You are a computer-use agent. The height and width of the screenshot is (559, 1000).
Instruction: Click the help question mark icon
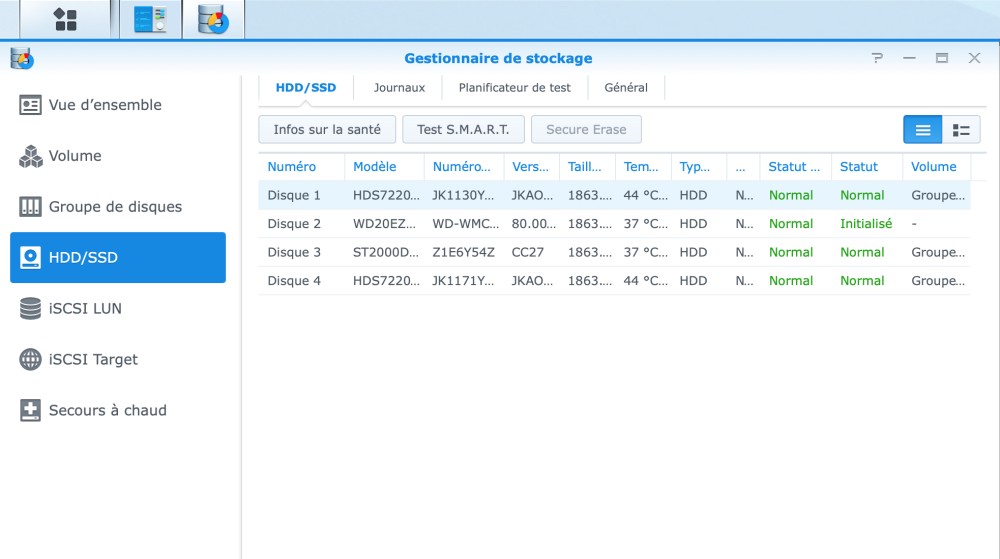tap(877, 58)
